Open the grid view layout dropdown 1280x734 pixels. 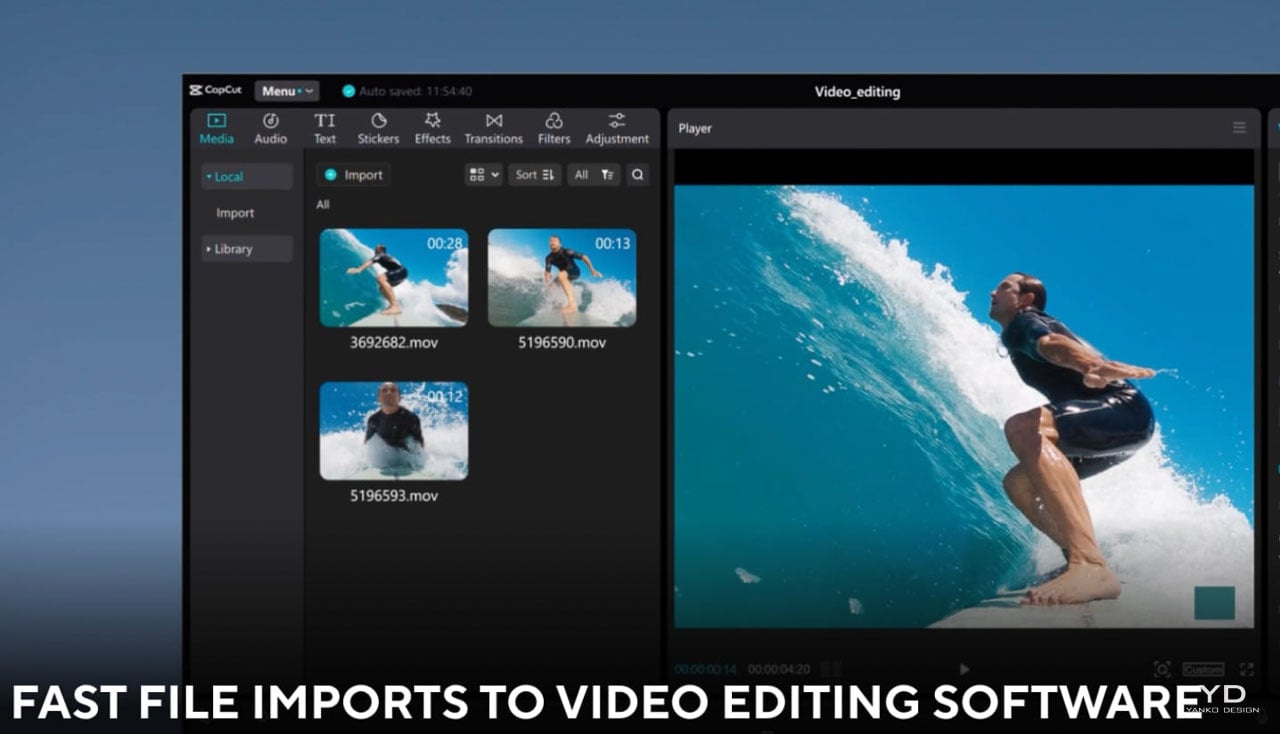pyautogui.click(x=483, y=175)
